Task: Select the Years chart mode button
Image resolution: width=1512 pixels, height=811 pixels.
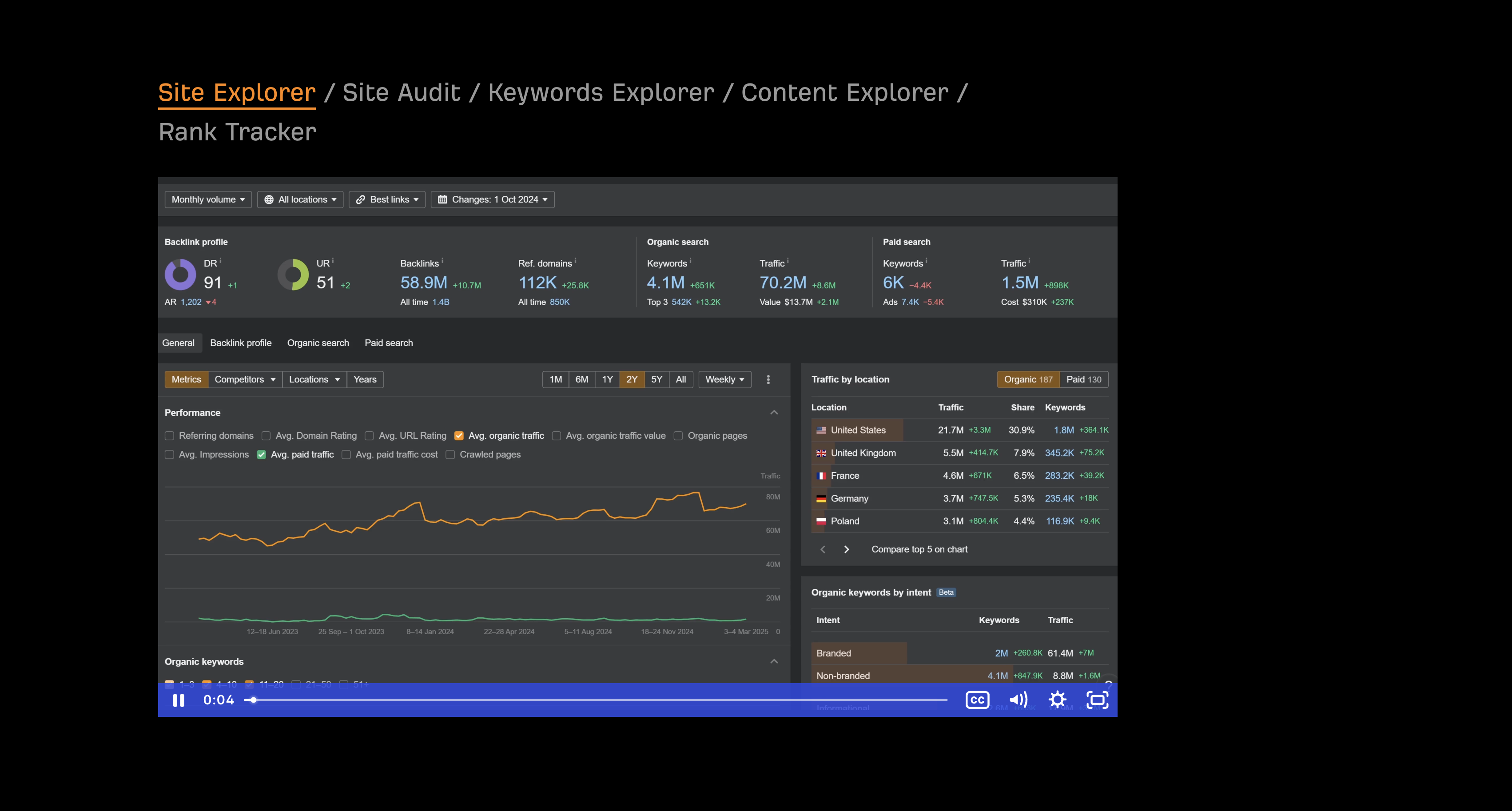Action: 365,380
